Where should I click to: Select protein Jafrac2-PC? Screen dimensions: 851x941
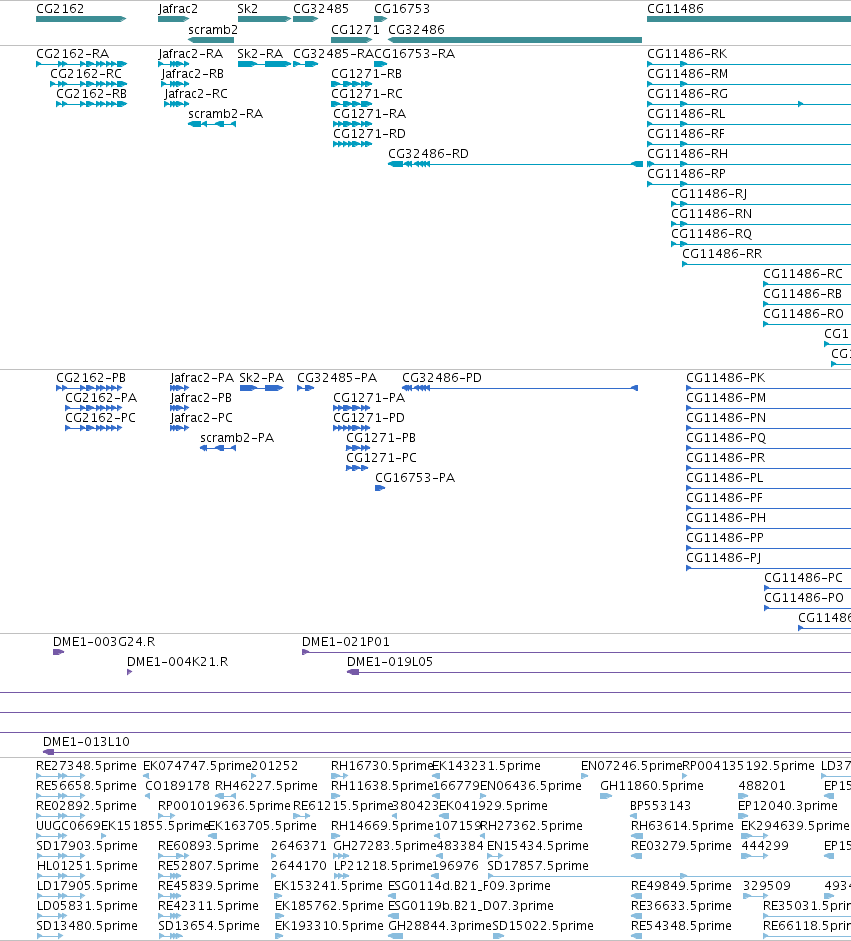tap(201, 418)
